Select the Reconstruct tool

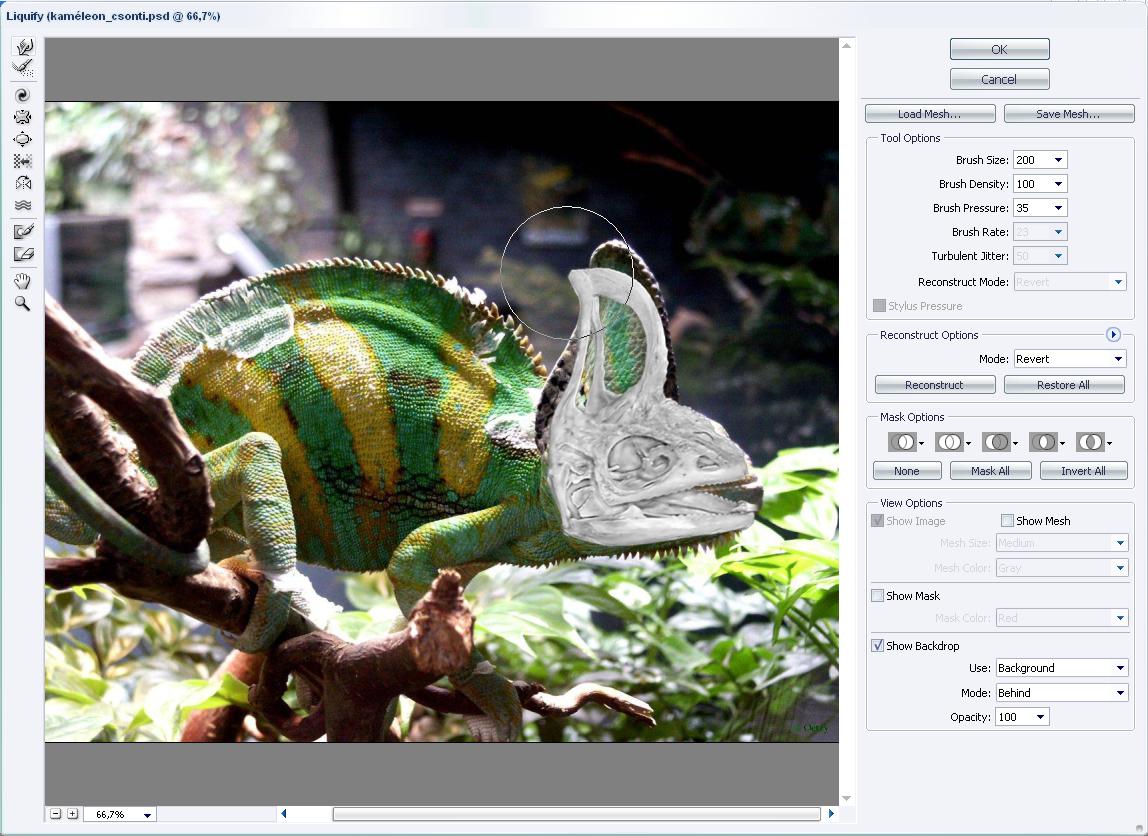(23, 68)
